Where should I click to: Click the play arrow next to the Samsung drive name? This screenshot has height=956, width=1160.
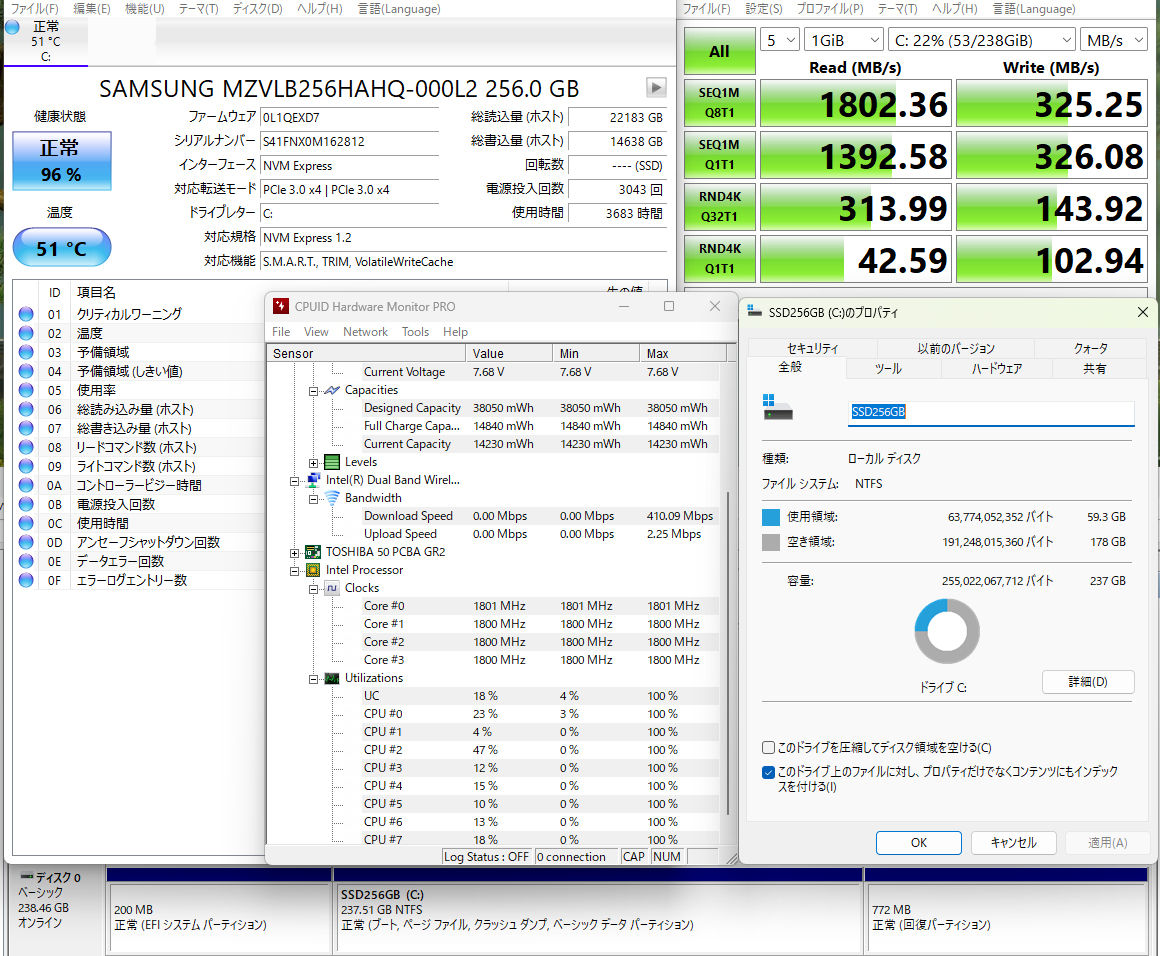click(656, 87)
